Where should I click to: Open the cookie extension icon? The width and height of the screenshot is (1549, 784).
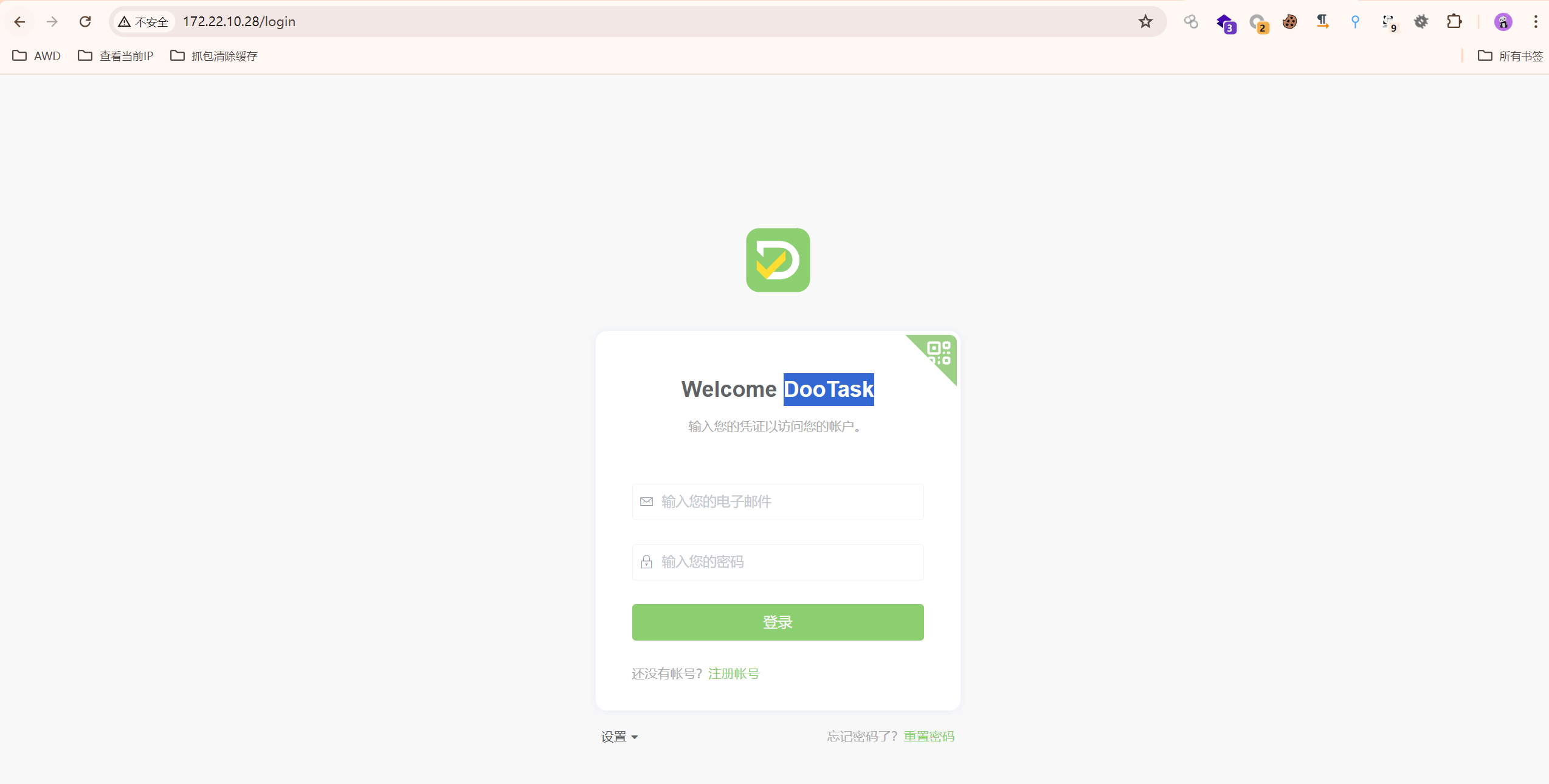tap(1290, 22)
